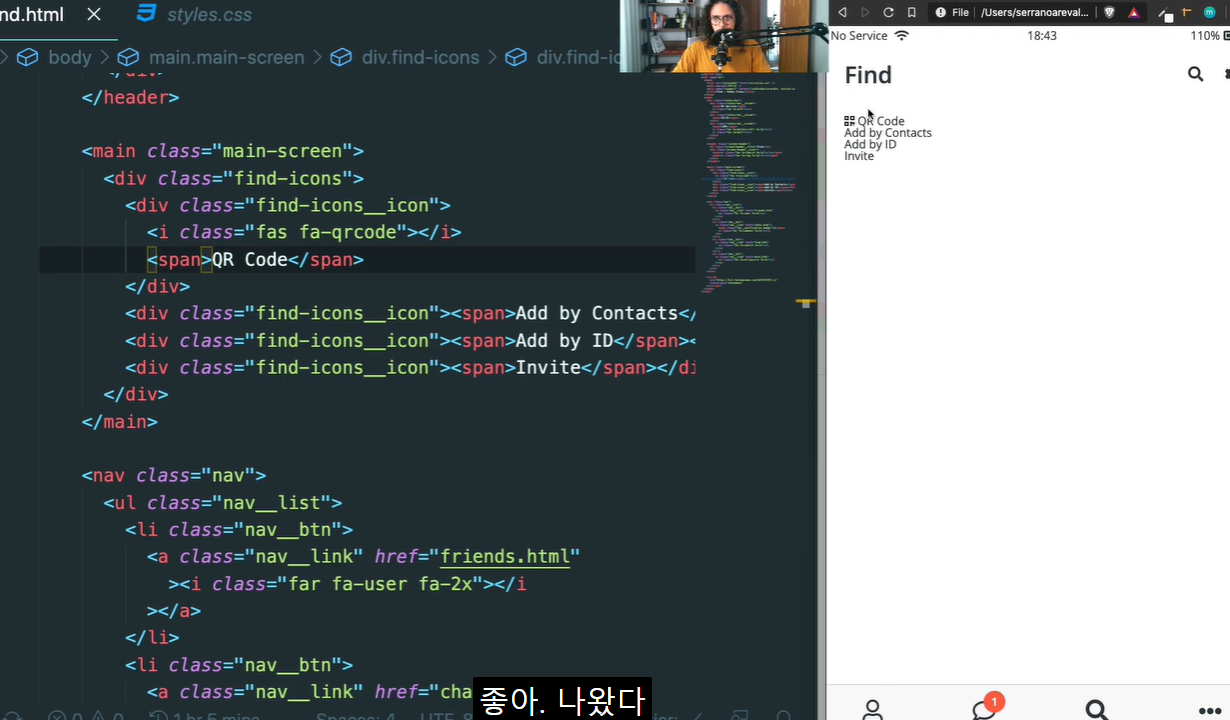Click the friends.html href link in code

[x=505, y=556]
